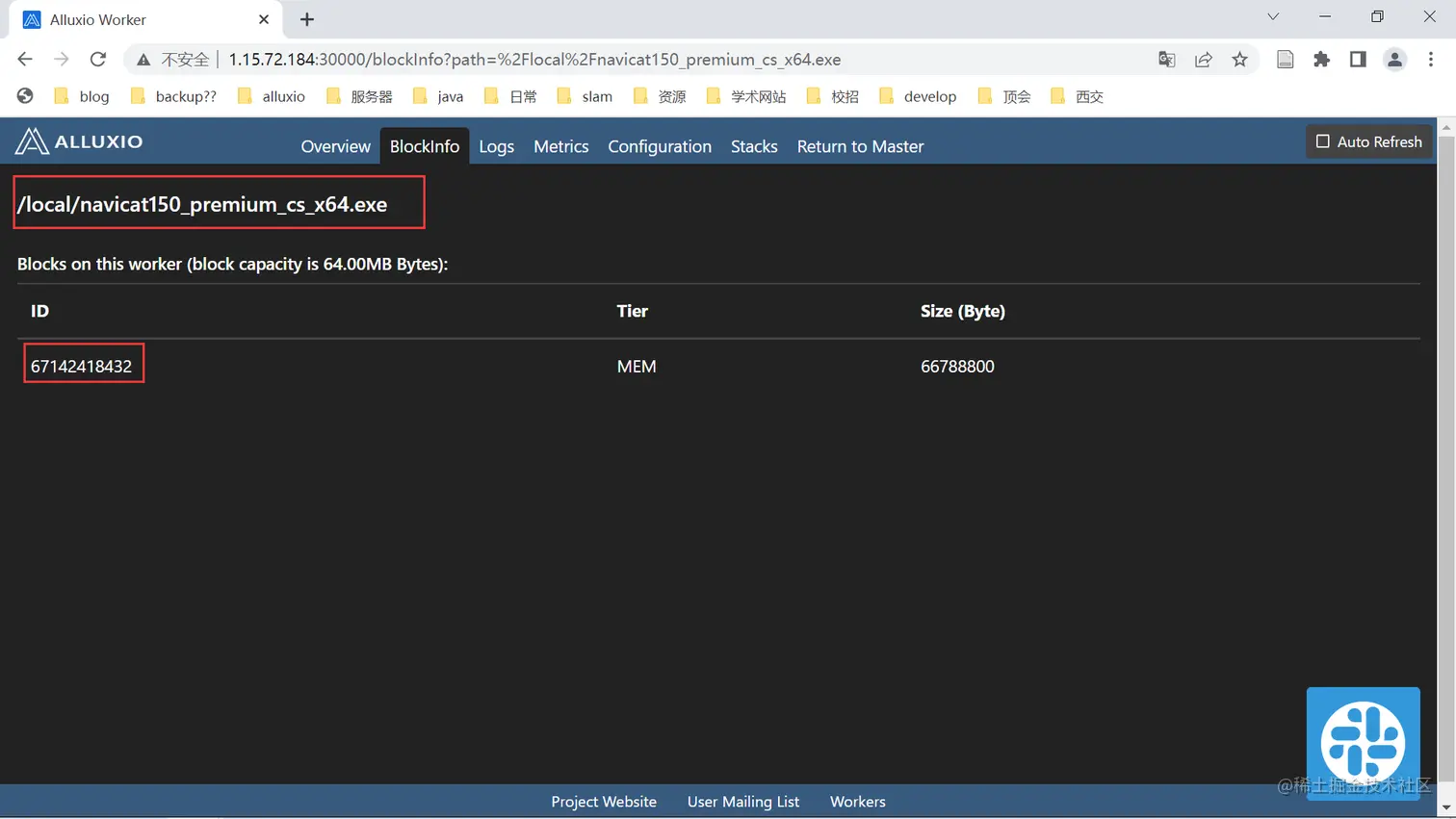Image resolution: width=1456 pixels, height=819 pixels.
Task: Click the browser forward arrow
Action: [x=62, y=60]
